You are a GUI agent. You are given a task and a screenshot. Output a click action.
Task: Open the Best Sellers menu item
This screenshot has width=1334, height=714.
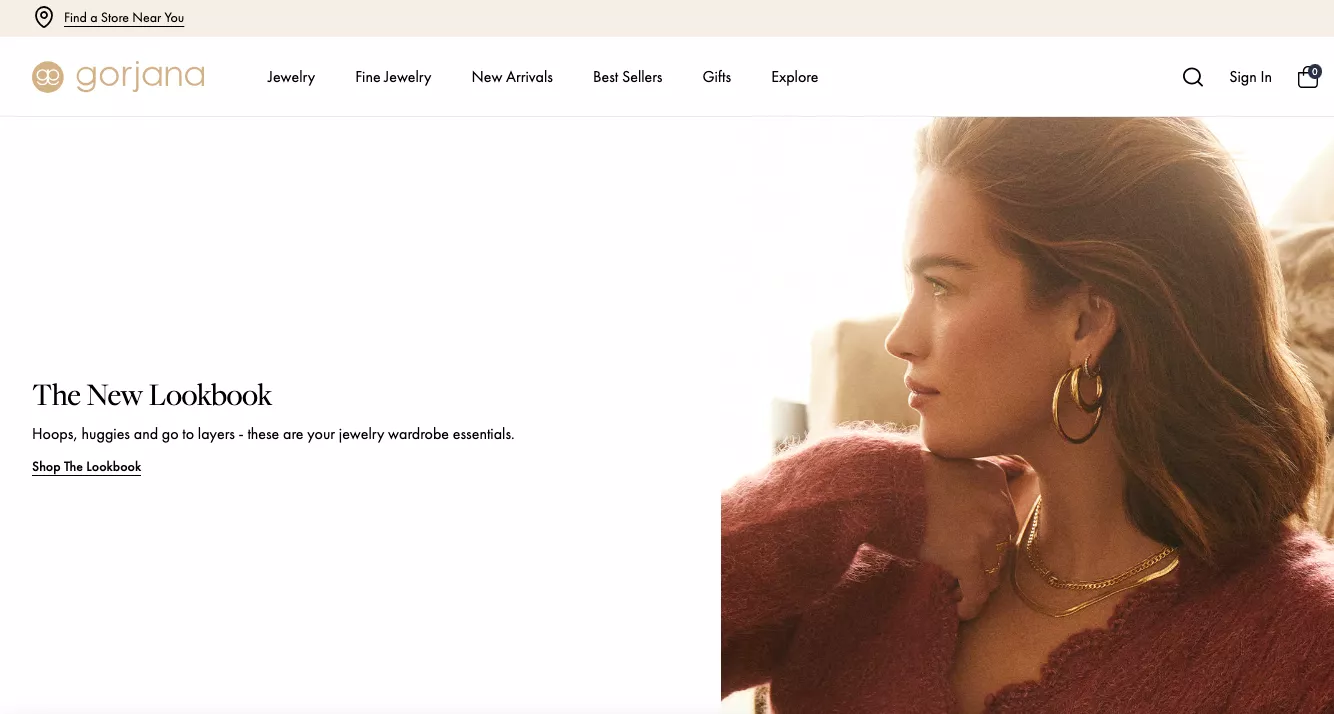(627, 77)
